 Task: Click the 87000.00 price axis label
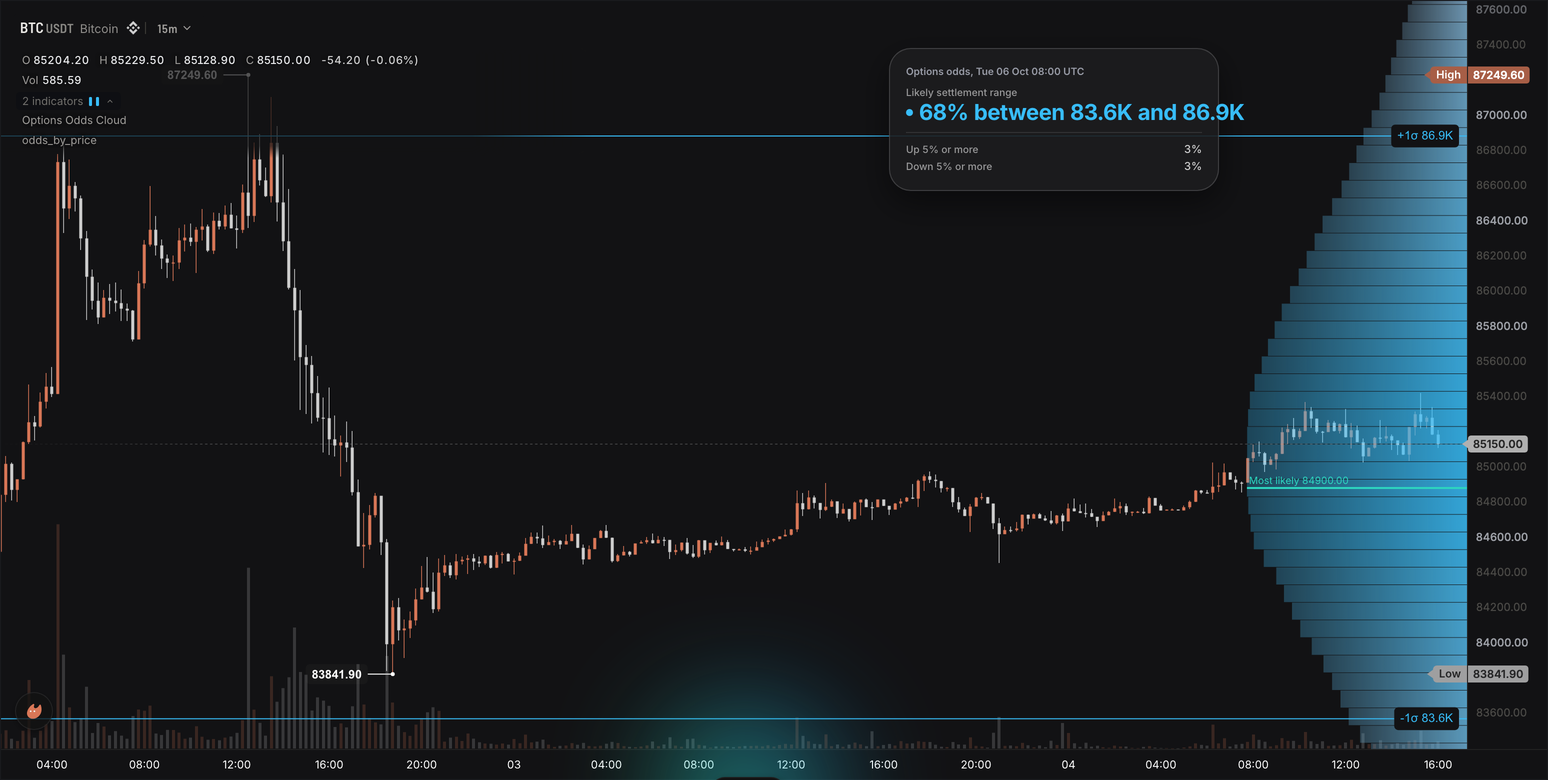pos(1501,115)
